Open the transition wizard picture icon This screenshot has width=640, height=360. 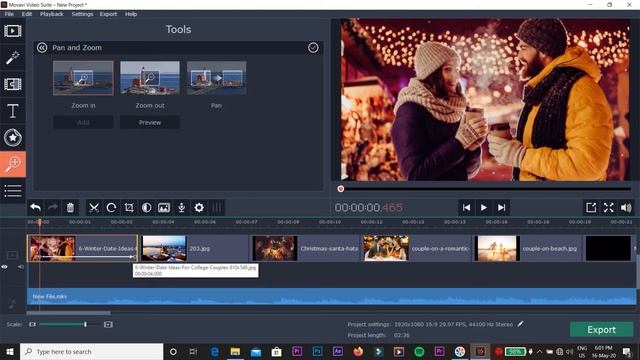coord(164,208)
